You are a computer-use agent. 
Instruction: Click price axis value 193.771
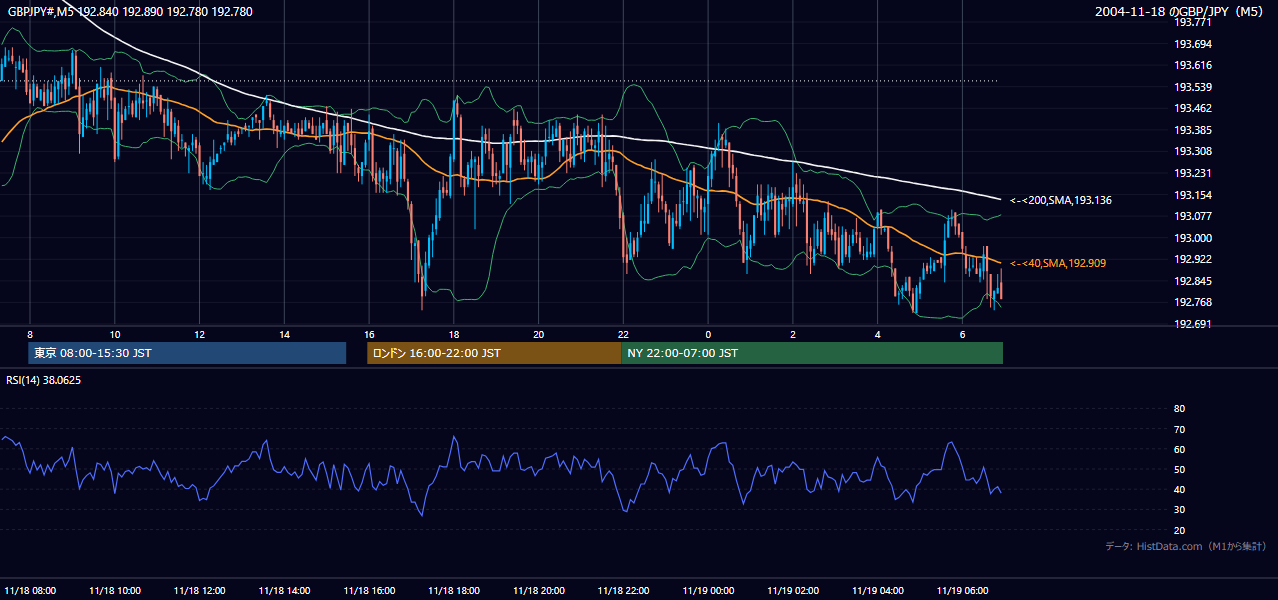[1193, 22]
